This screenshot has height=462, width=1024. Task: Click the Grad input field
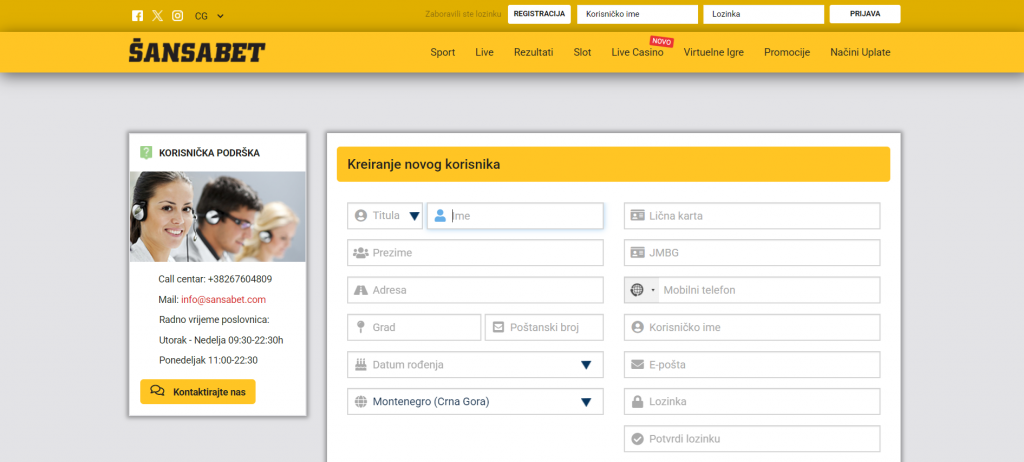pyautogui.click(x=414, y=327)
